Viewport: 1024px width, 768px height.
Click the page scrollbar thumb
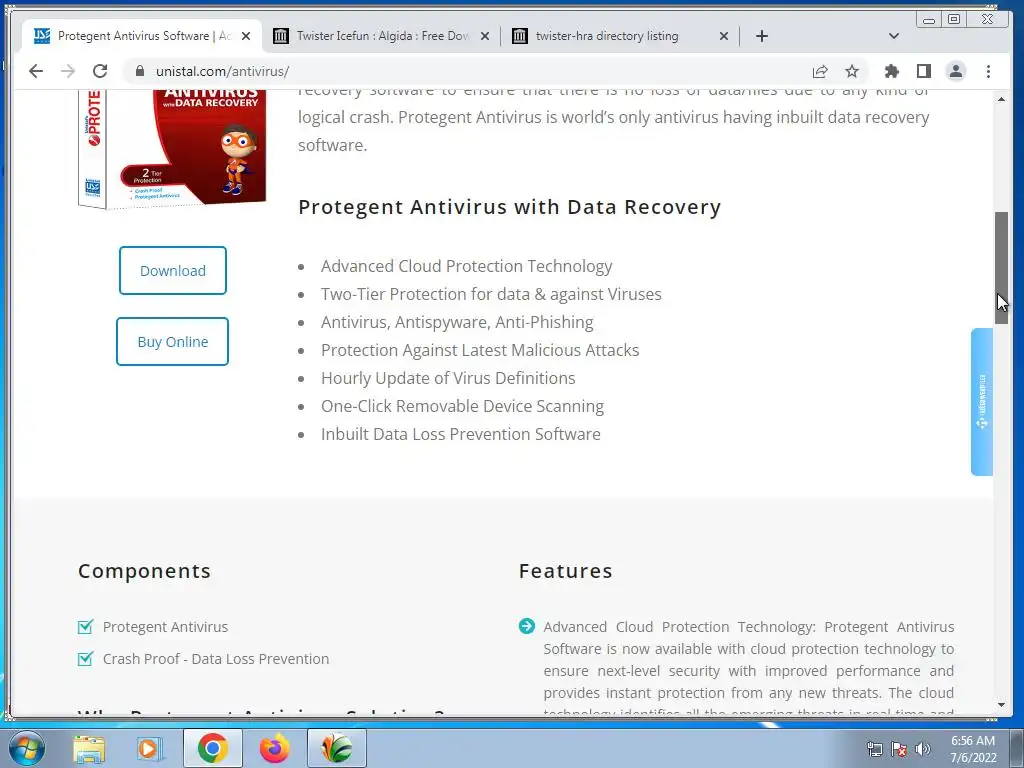(1001, 268)
